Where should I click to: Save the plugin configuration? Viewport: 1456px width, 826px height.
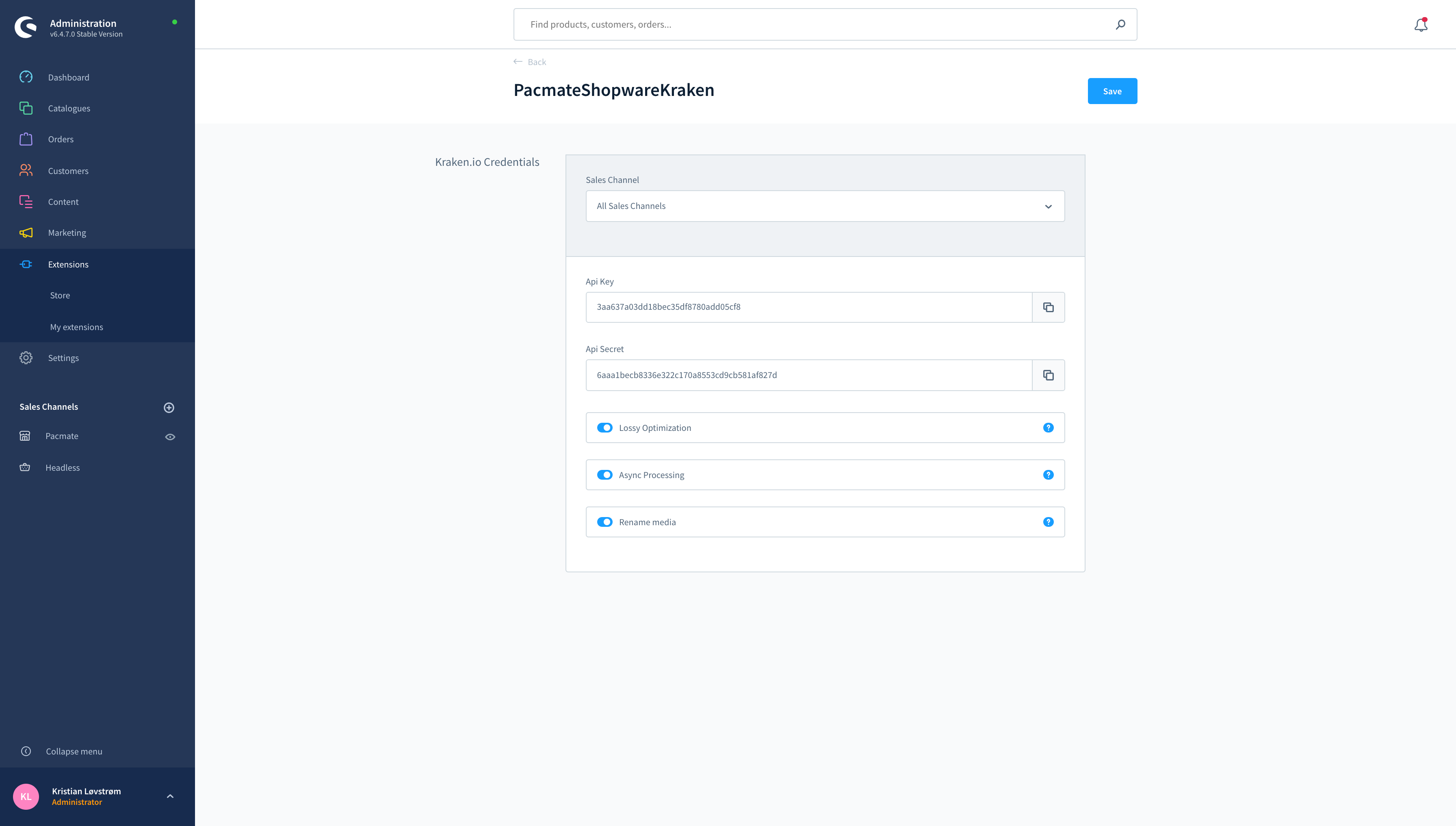(1112, 91)
